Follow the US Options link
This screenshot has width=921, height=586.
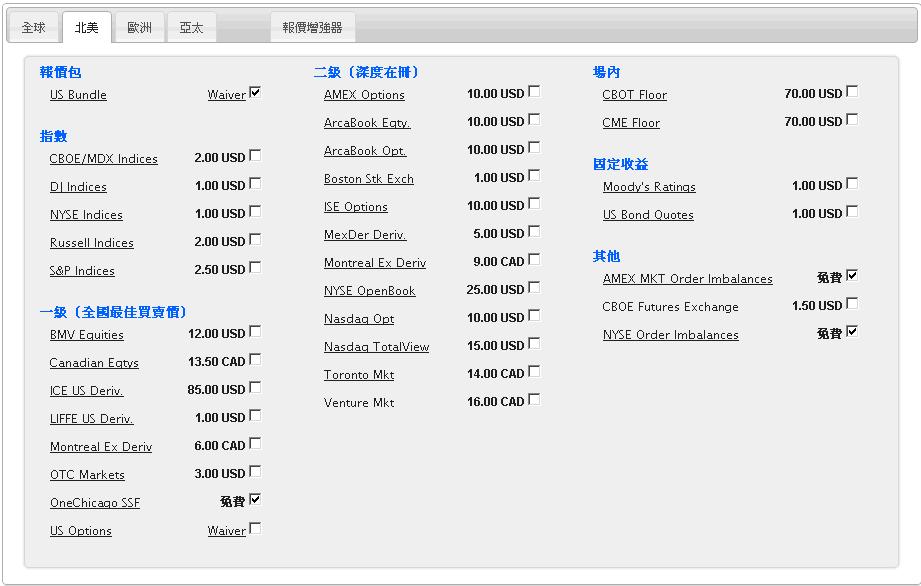[80, 531]
